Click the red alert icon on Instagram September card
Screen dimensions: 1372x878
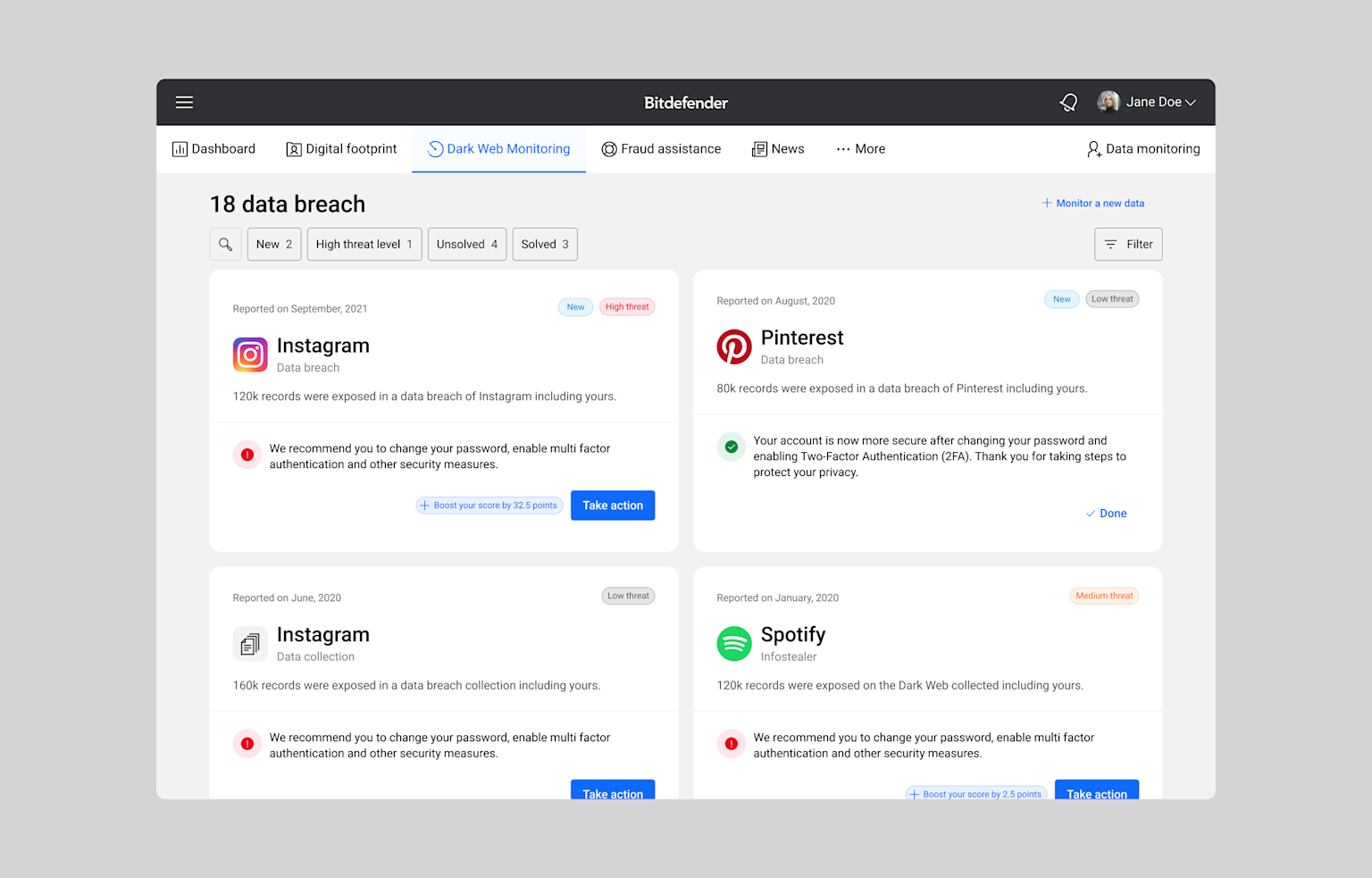click(247, 455)
